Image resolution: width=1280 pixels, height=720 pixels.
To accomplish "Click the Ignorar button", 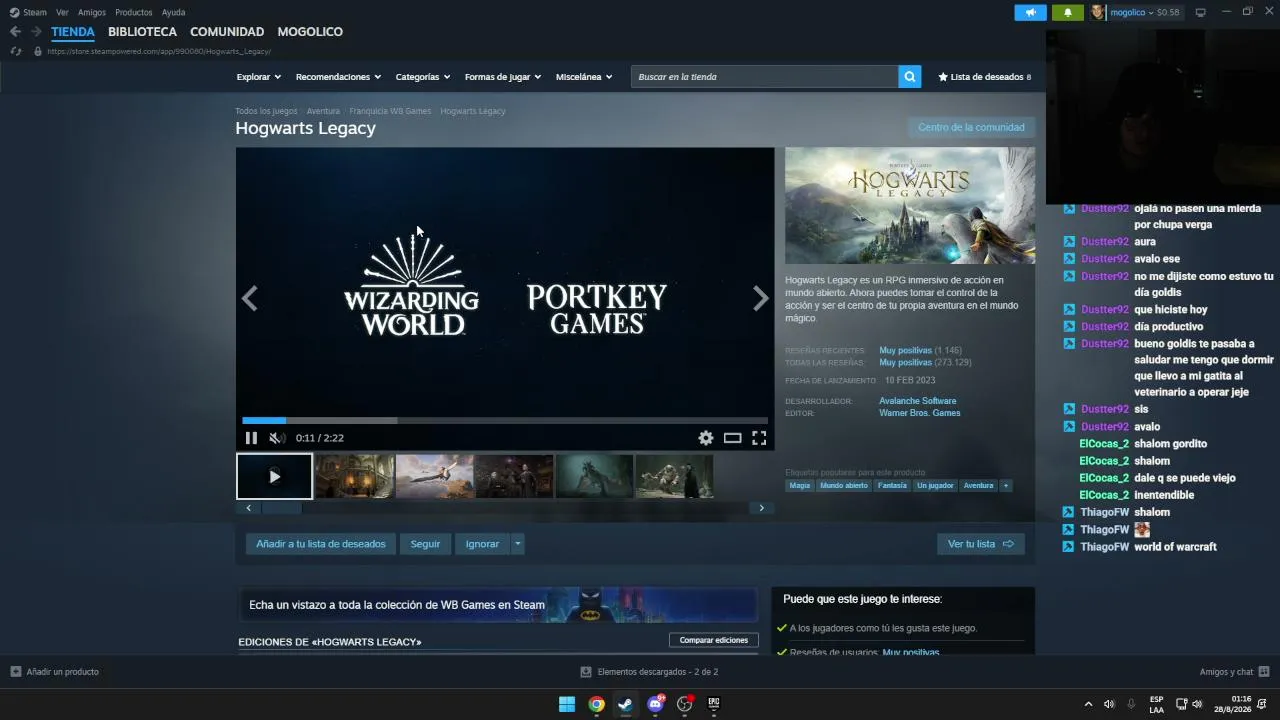I will tap(482, 544).
